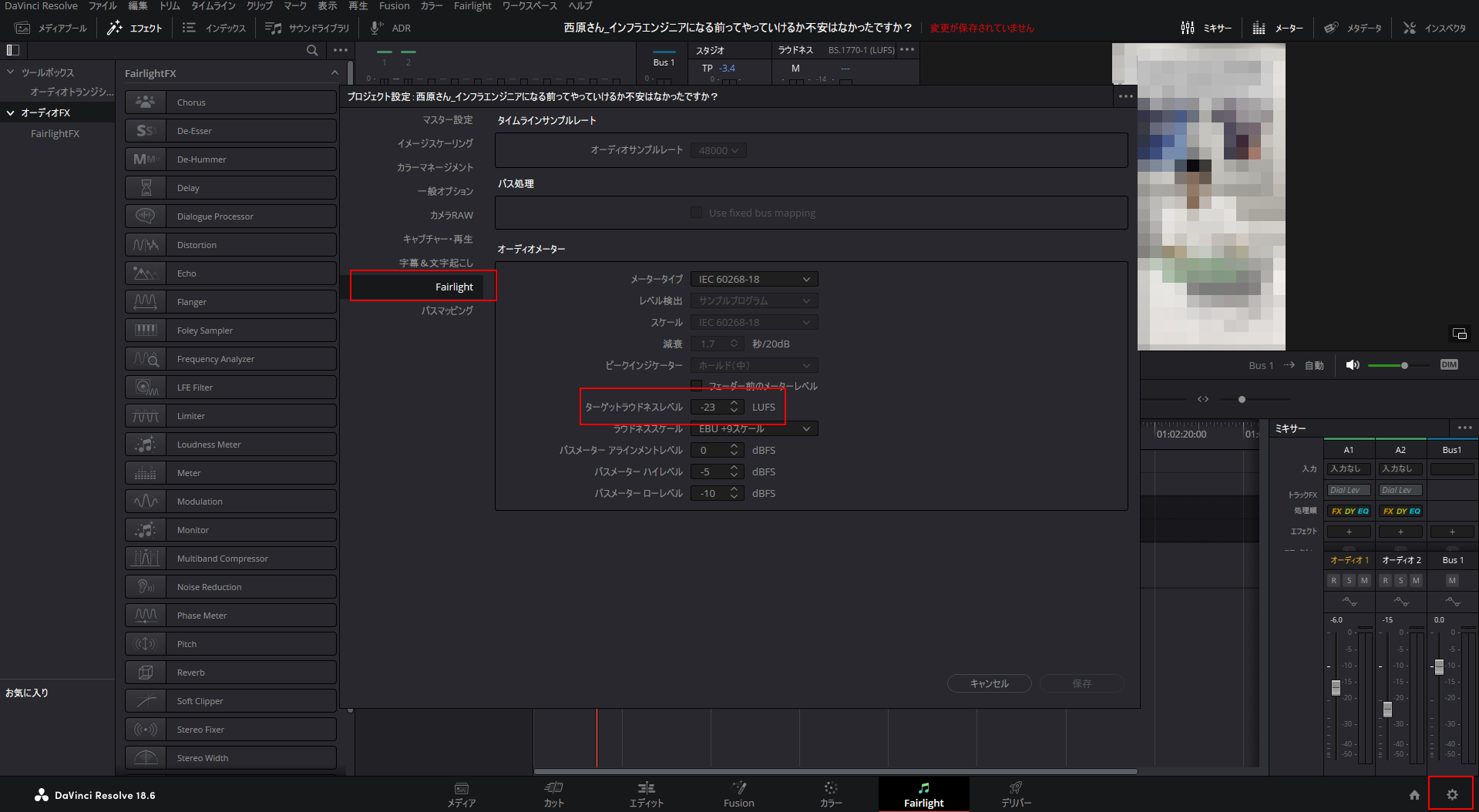Collapse the Toolbox (ツールボックス) tree

[x=11, y=72]
